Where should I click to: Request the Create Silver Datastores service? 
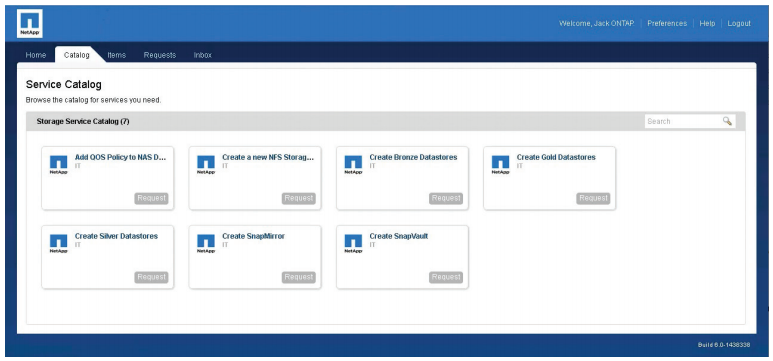click(151, 277)
